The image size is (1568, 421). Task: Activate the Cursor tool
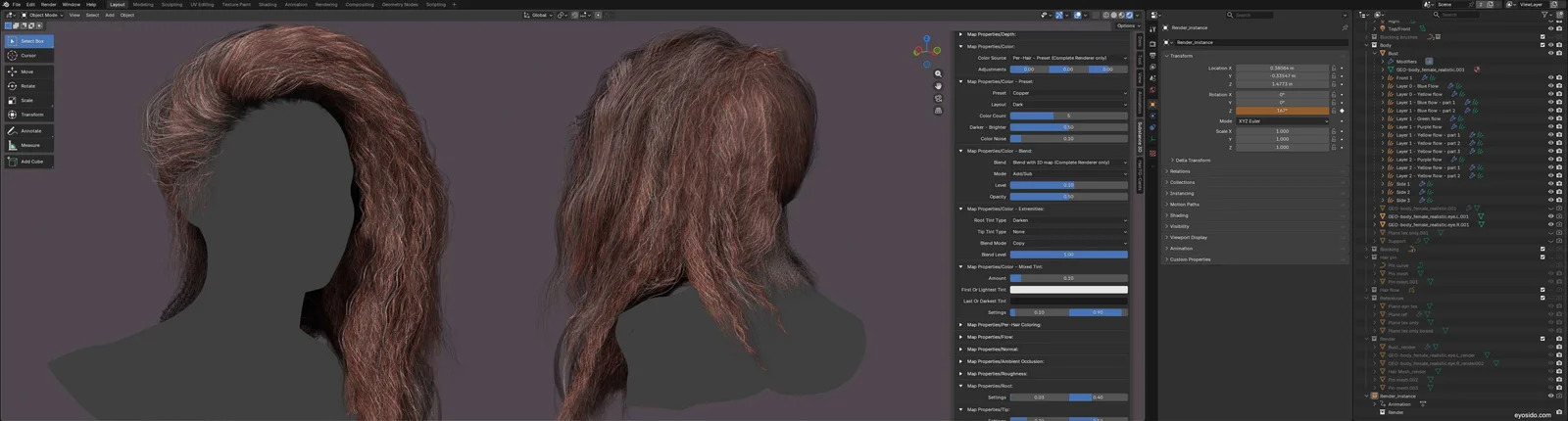click(28, 56)
